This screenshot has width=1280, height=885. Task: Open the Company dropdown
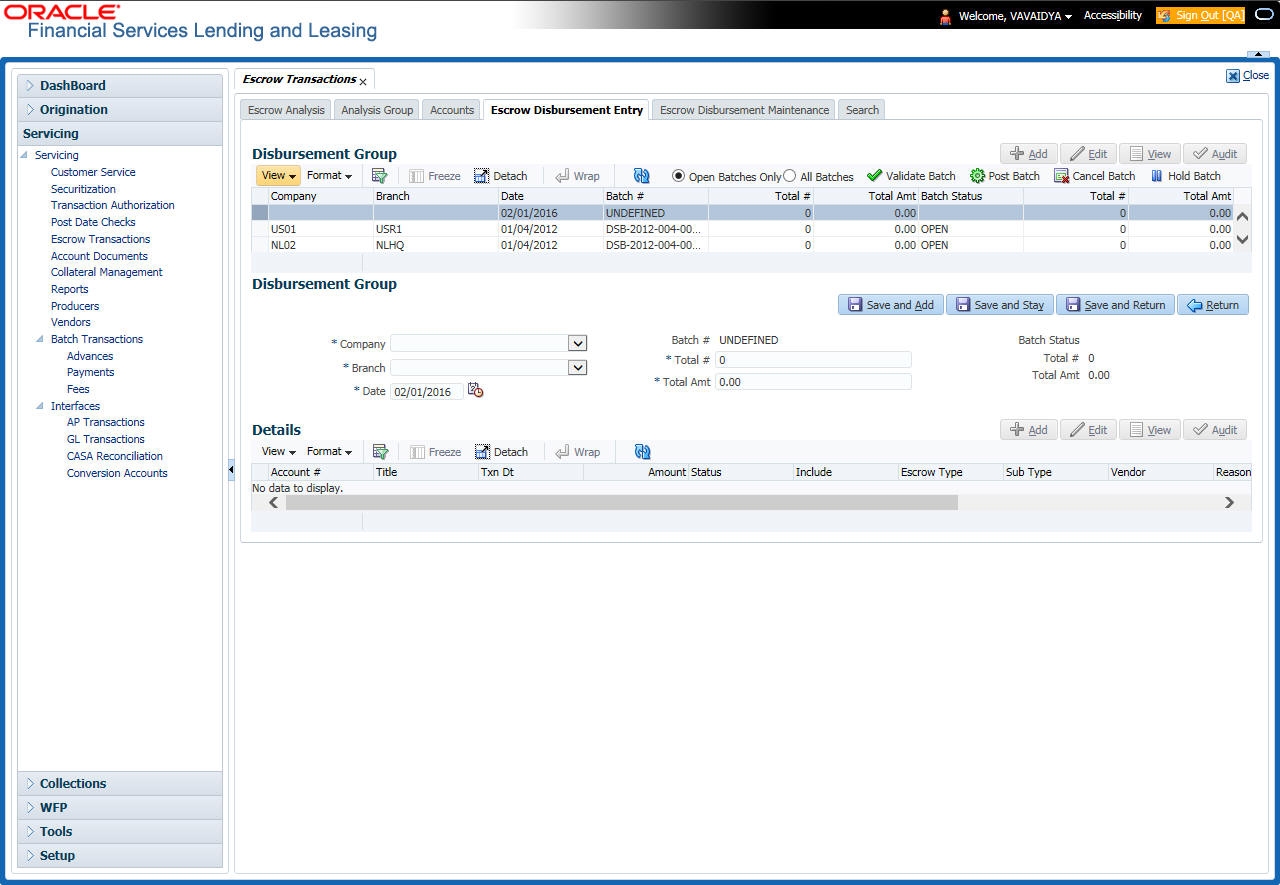(577, 343)
